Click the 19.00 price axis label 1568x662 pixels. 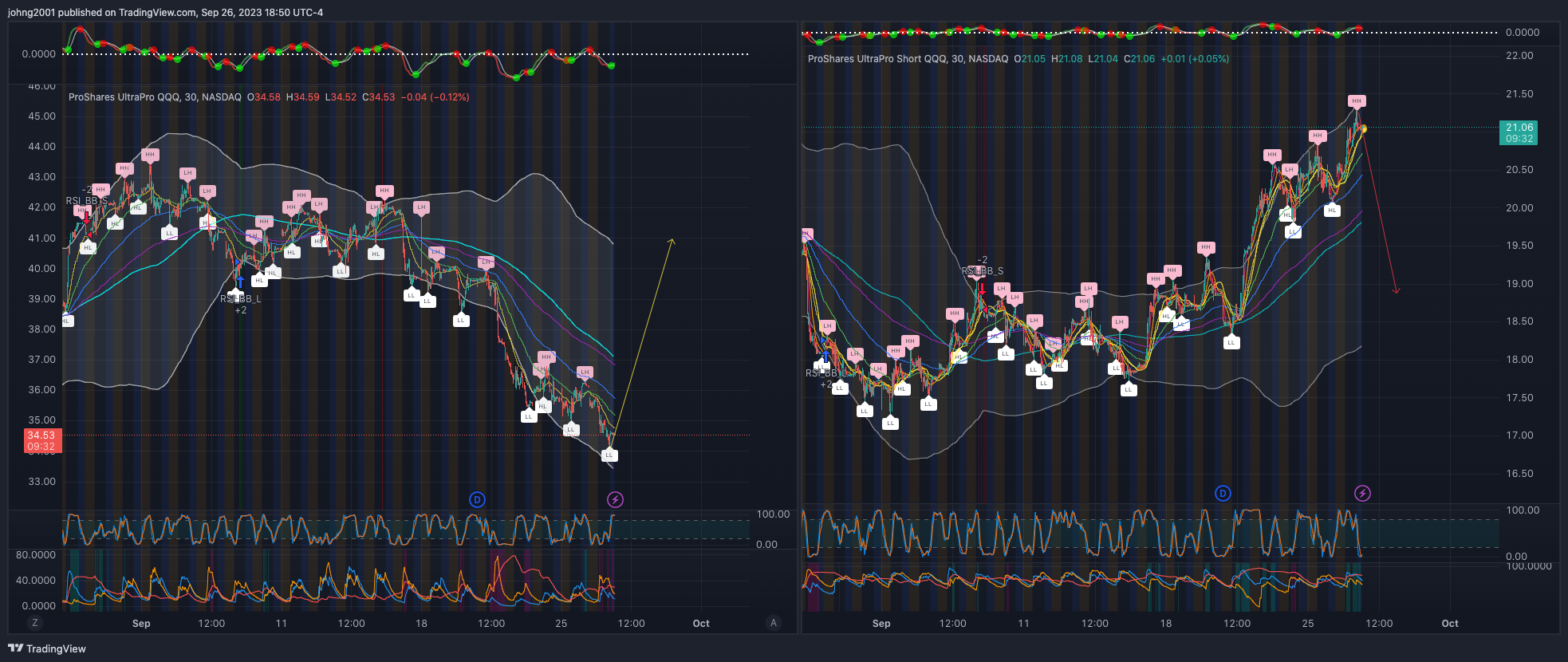click(1519, 284)
